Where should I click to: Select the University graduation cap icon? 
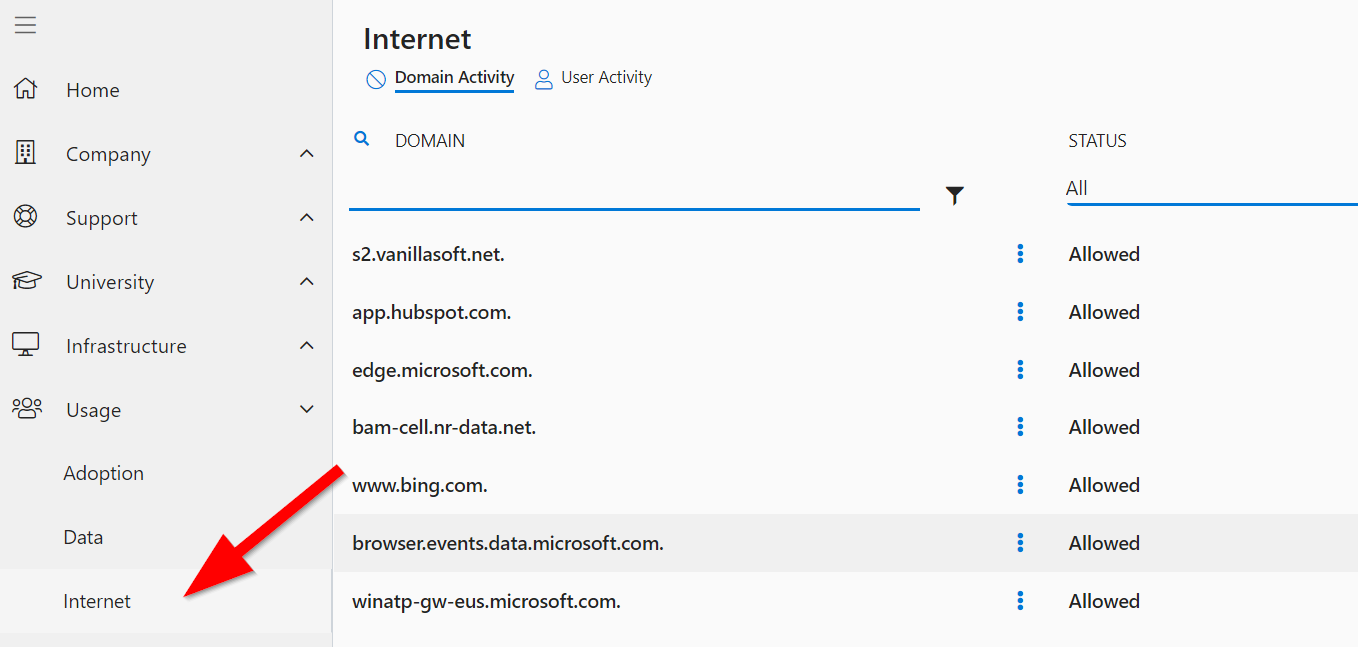pos(25,281)
